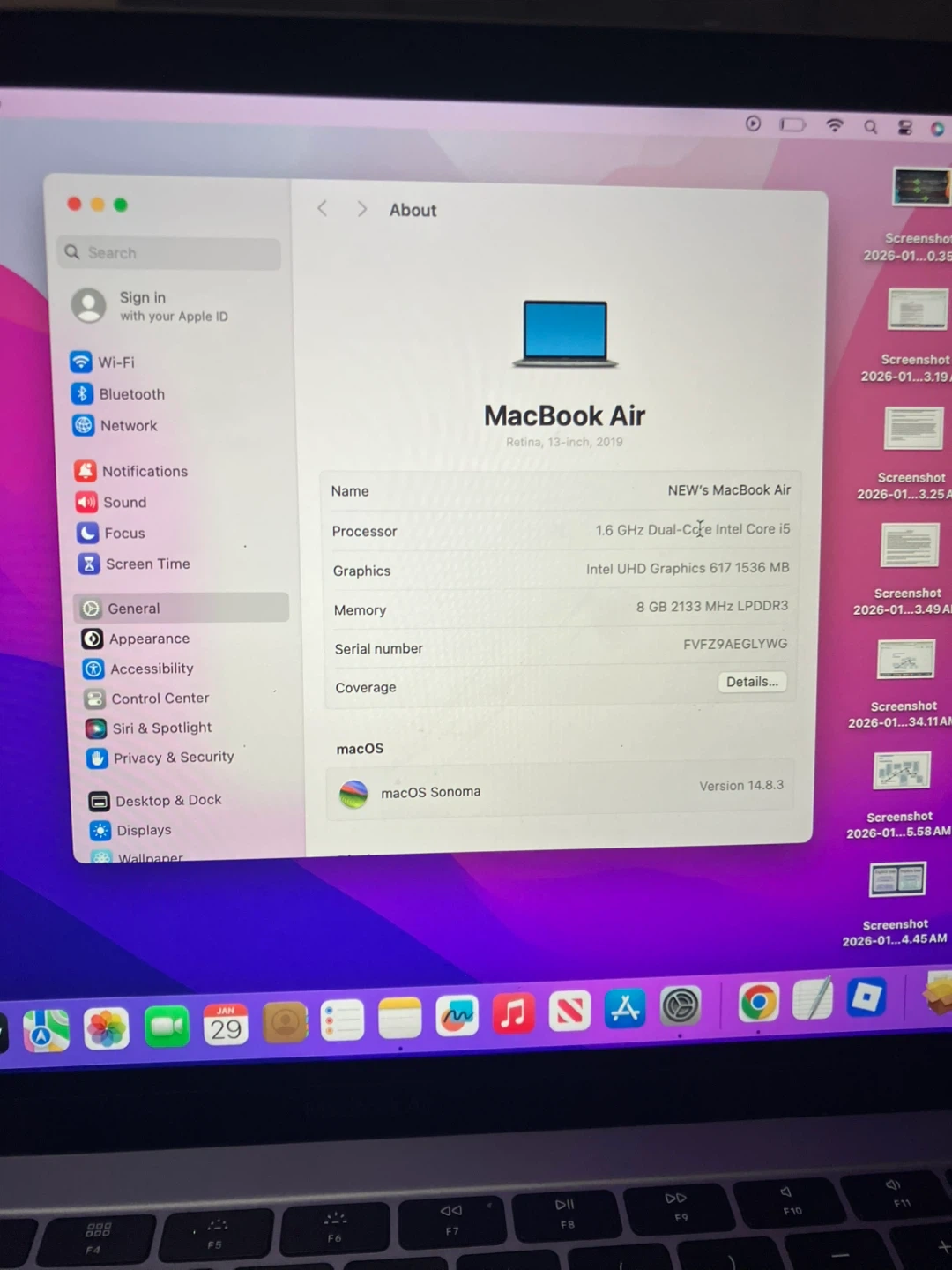The height and width of the screenshot is (1270, 952).
Task: Open Music app in the Dock
Action: [513, 1014]
